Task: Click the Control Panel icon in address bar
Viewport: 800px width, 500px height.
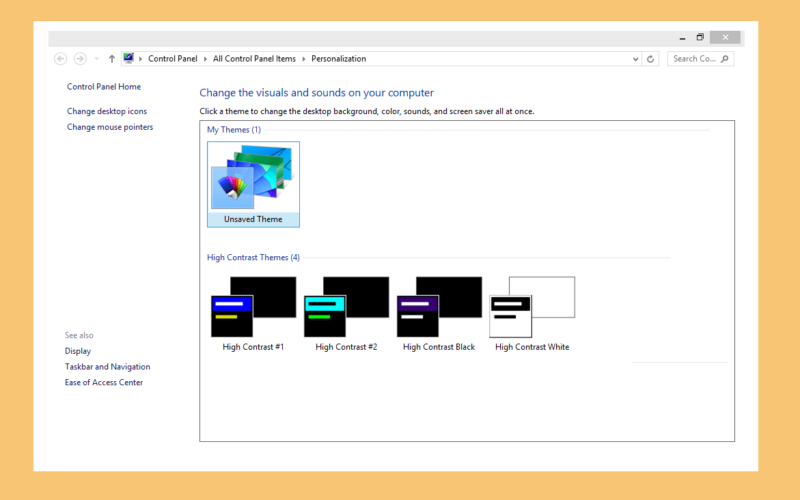Action: (129, 58)
